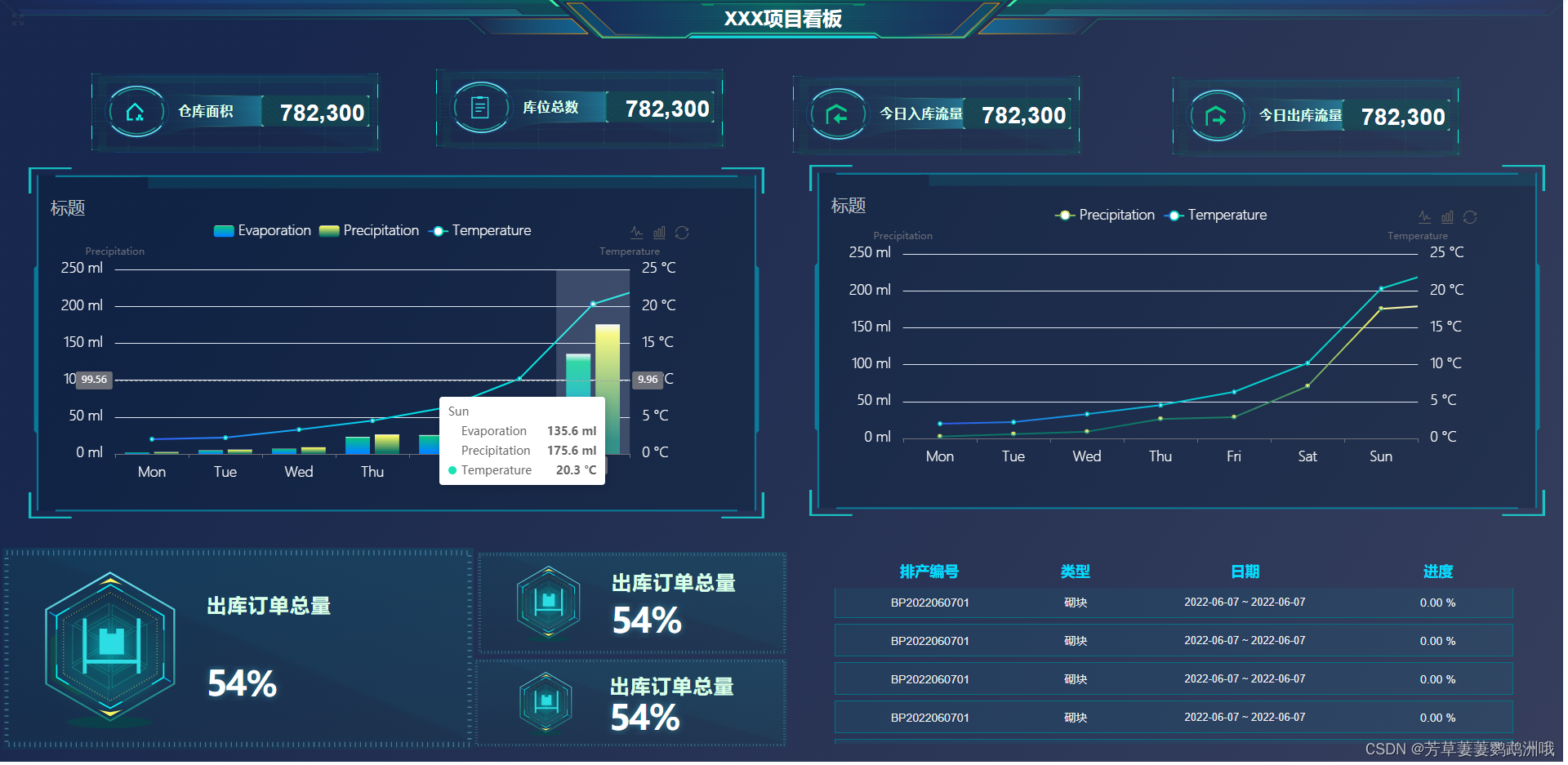Click the 类型 column header

click(1076, 572)
